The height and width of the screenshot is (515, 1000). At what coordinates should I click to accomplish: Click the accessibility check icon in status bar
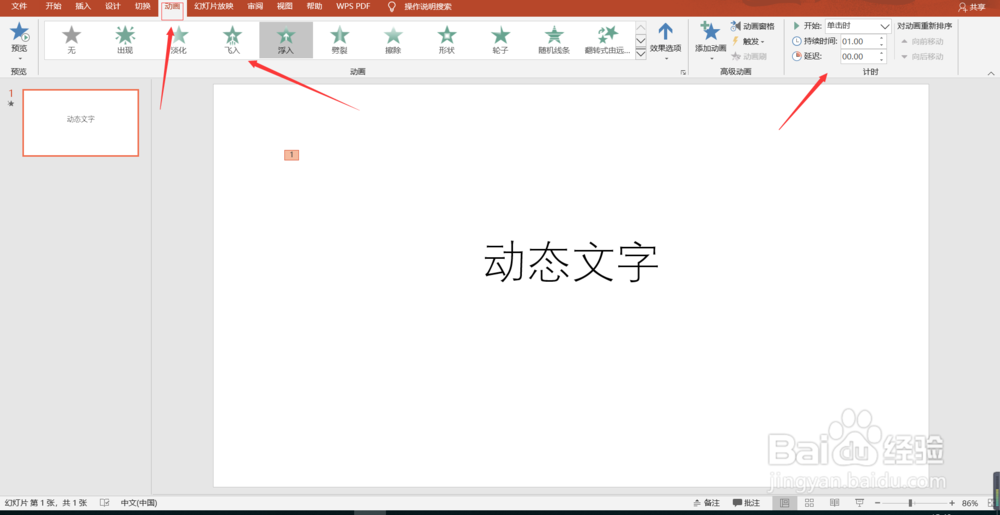(105, 503)
